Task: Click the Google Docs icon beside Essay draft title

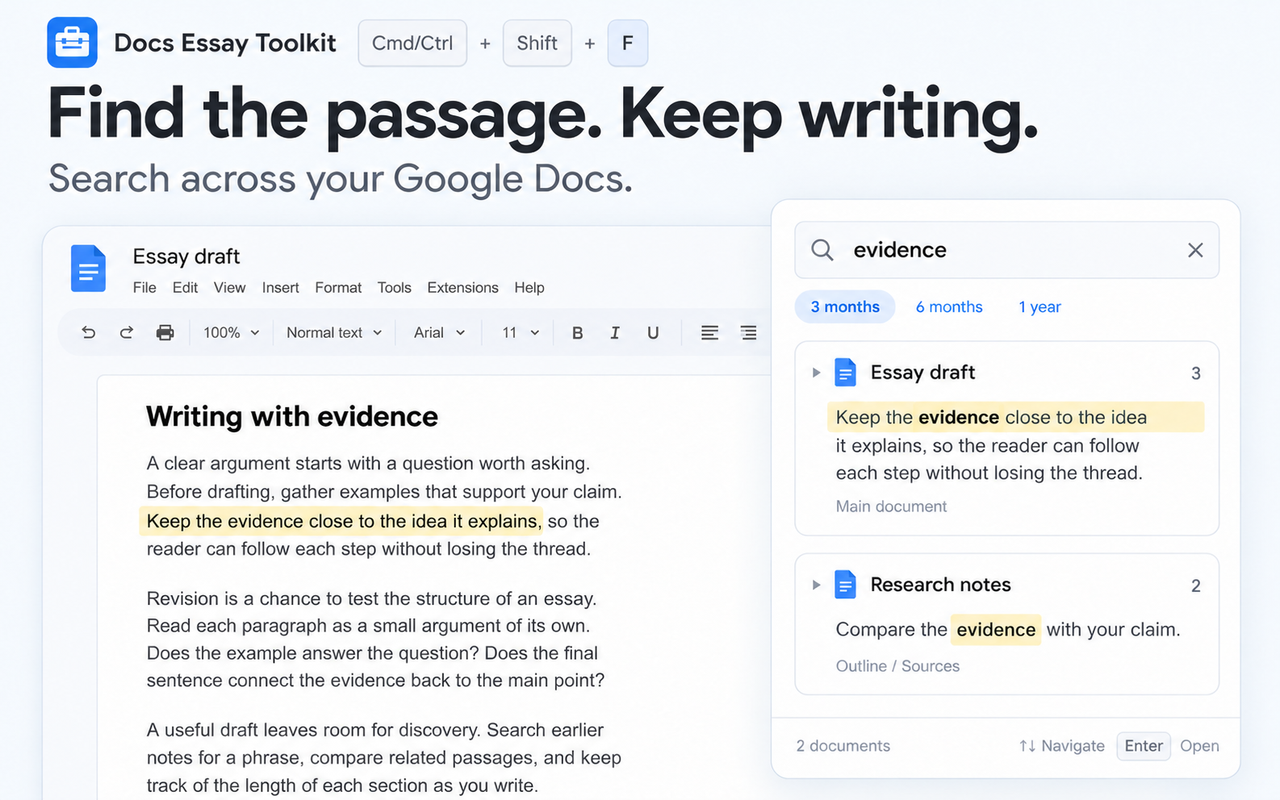Action: click(88, 269)
